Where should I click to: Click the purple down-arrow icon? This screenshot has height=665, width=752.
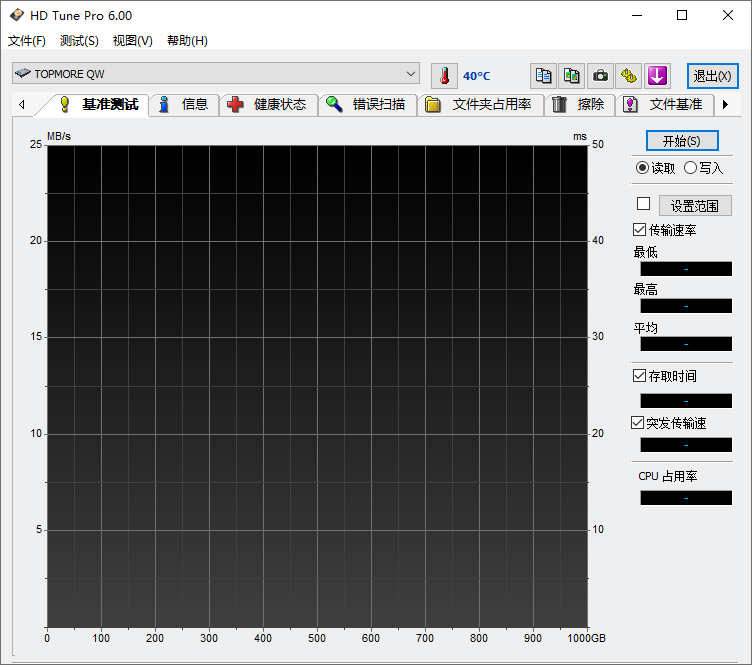pyautogui.click(x=656, y=76)
